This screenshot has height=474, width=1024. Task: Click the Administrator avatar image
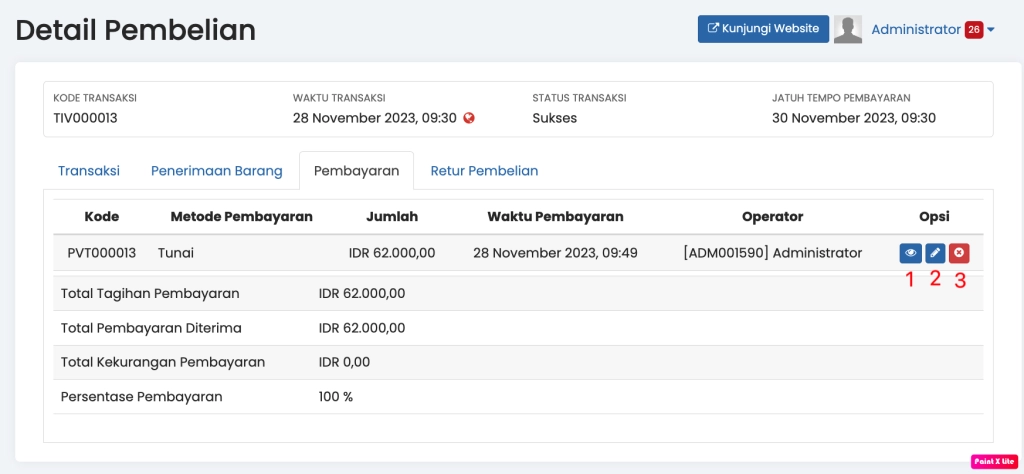848,29
